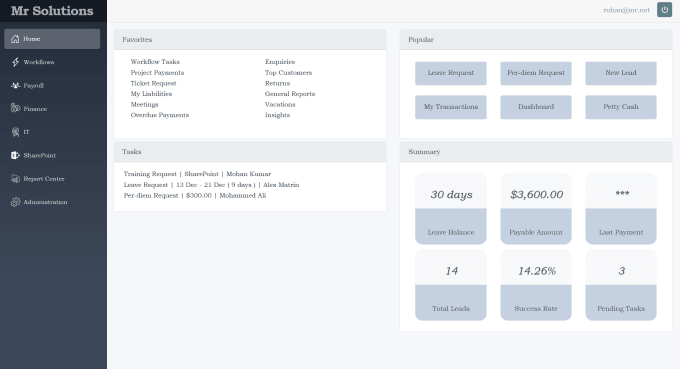
Task: Click the IT section icon
Action: (15, 132)
